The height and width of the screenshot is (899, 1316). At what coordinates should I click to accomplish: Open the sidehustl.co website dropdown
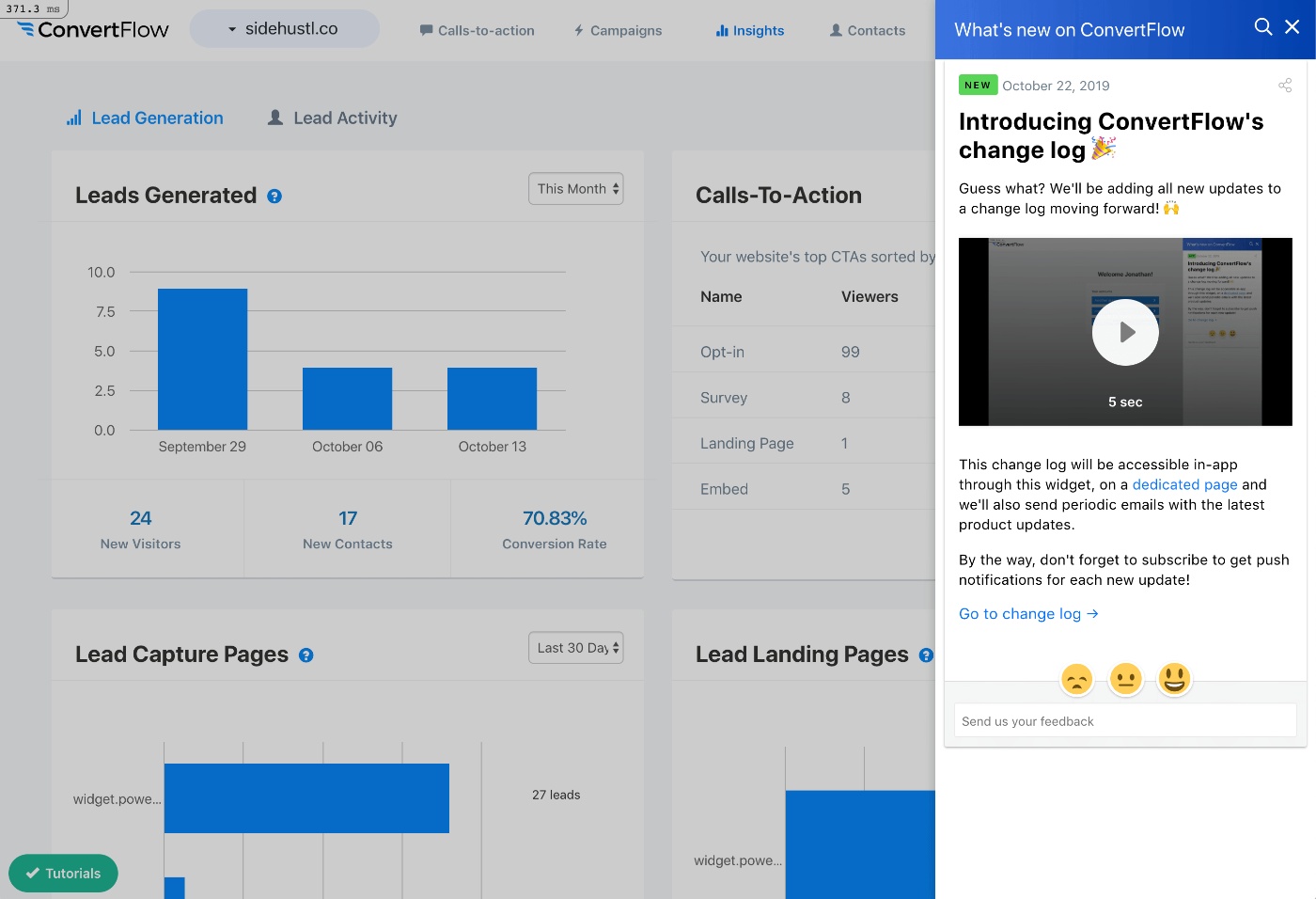284,29
